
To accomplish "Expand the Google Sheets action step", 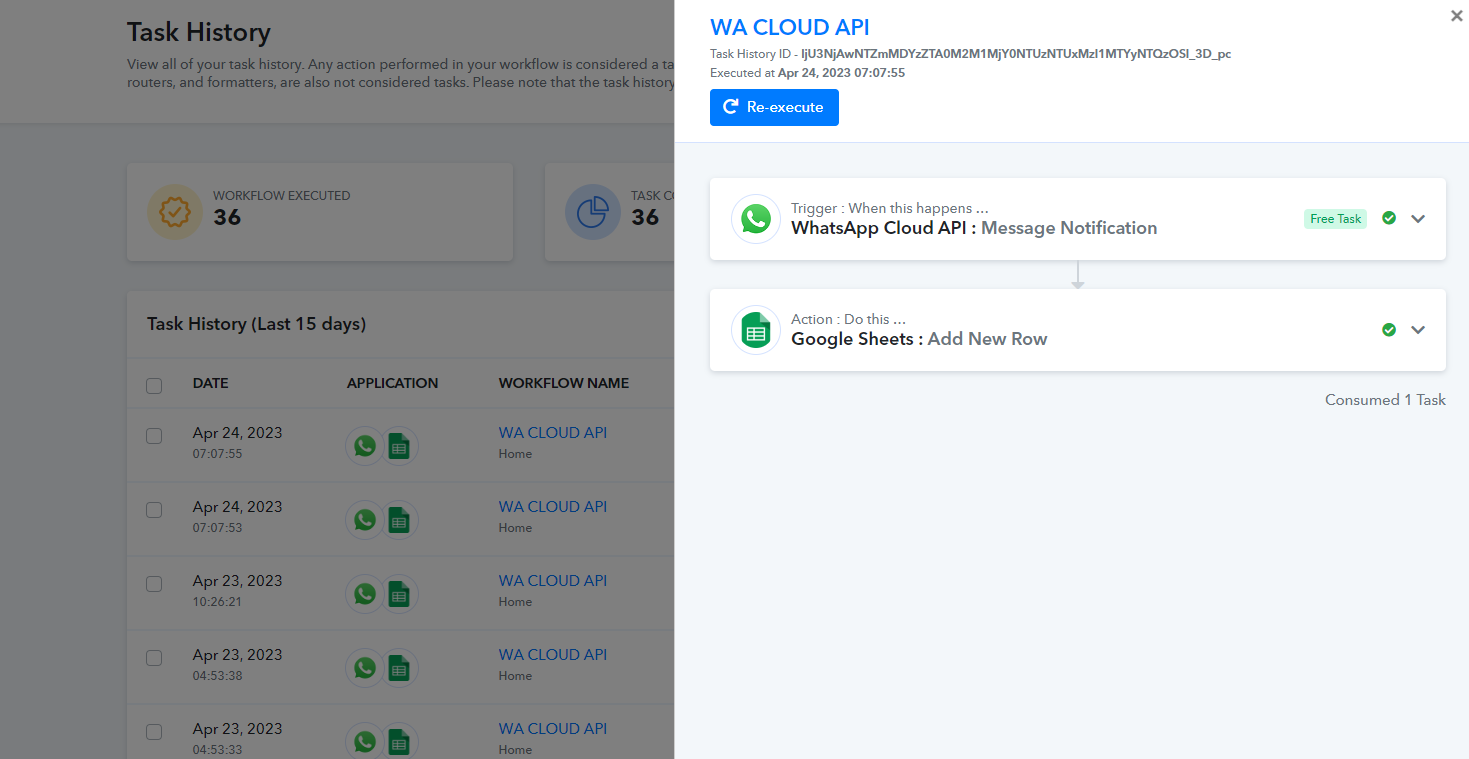I will point(1418,330).
